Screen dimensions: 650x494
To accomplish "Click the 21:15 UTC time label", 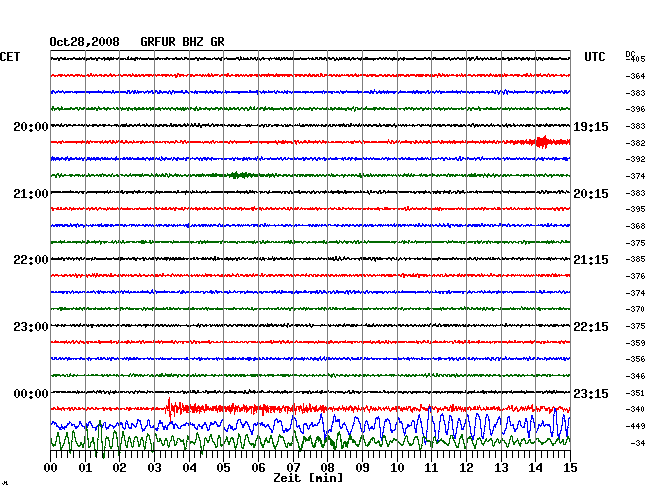I will coord(591,260).
